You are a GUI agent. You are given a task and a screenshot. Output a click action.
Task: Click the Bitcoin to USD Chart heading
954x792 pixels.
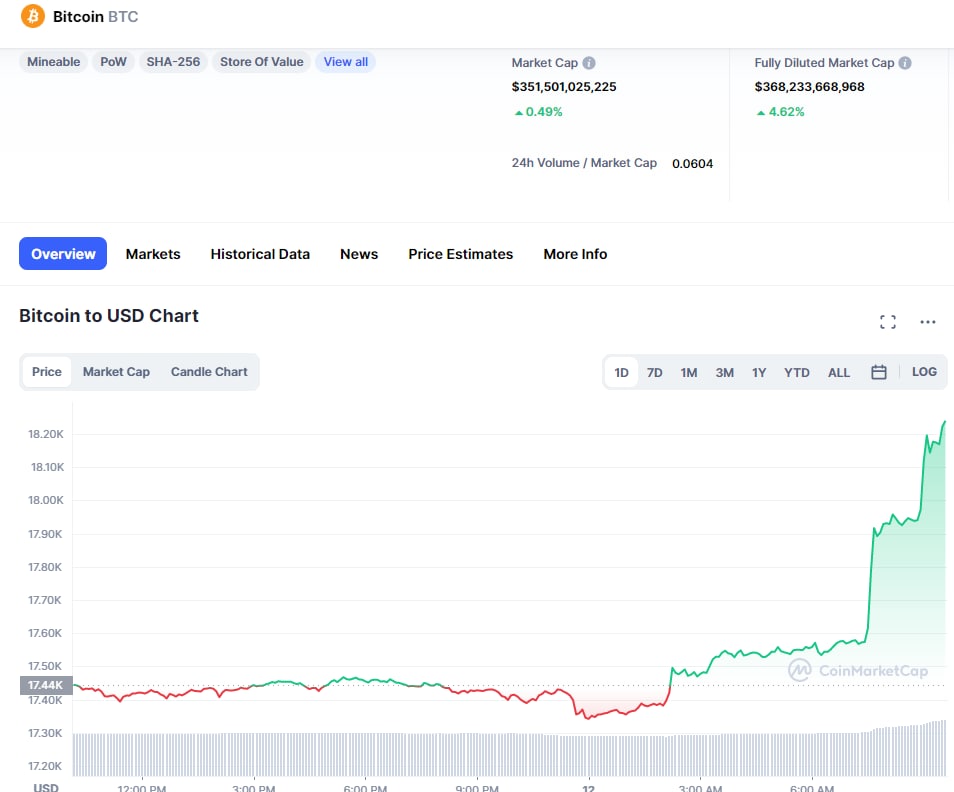tap(109, 316)
